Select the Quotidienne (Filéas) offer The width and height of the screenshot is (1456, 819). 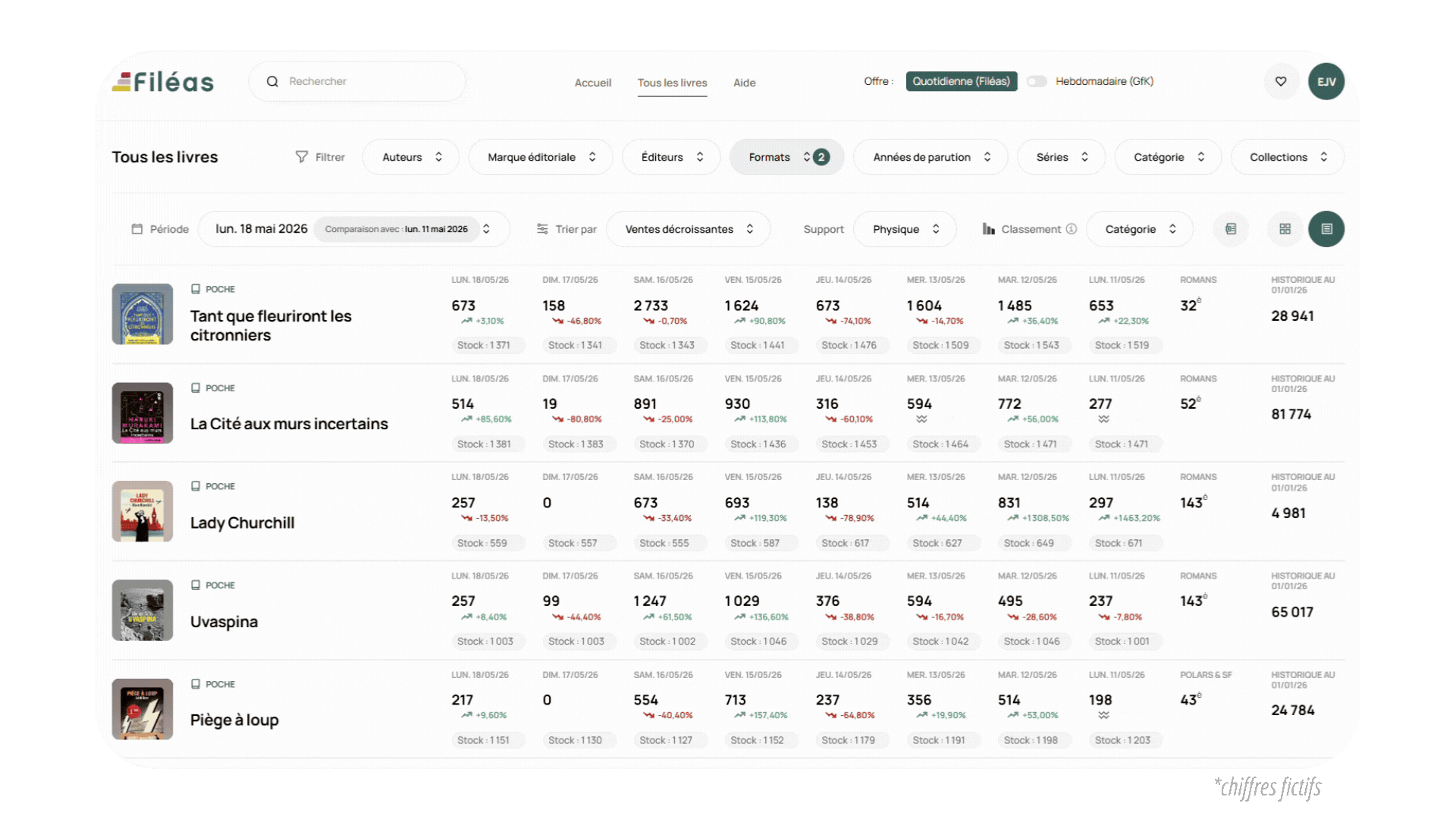coord(962,81)
